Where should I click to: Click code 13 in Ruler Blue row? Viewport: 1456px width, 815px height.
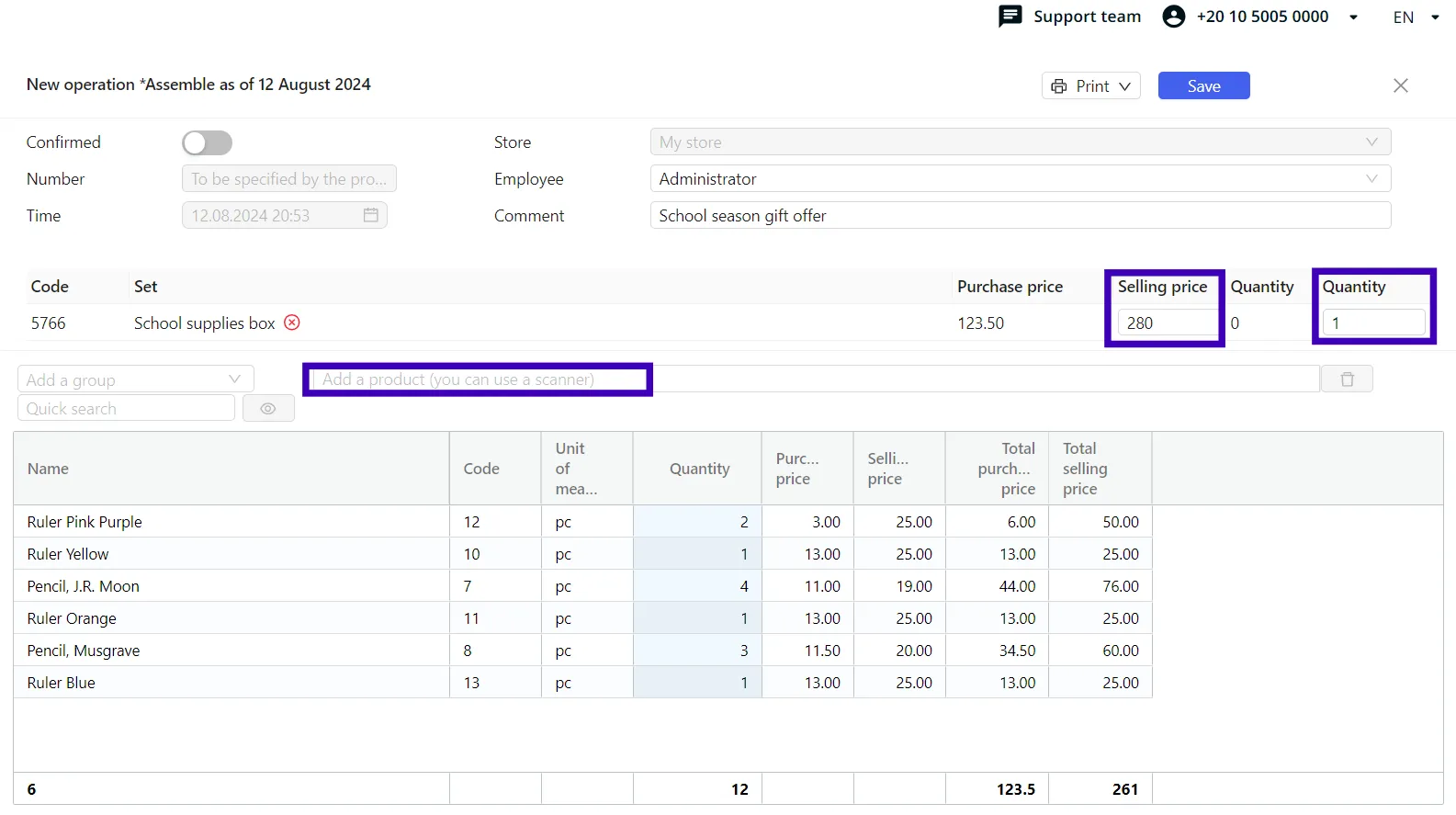tap(471, 683)
